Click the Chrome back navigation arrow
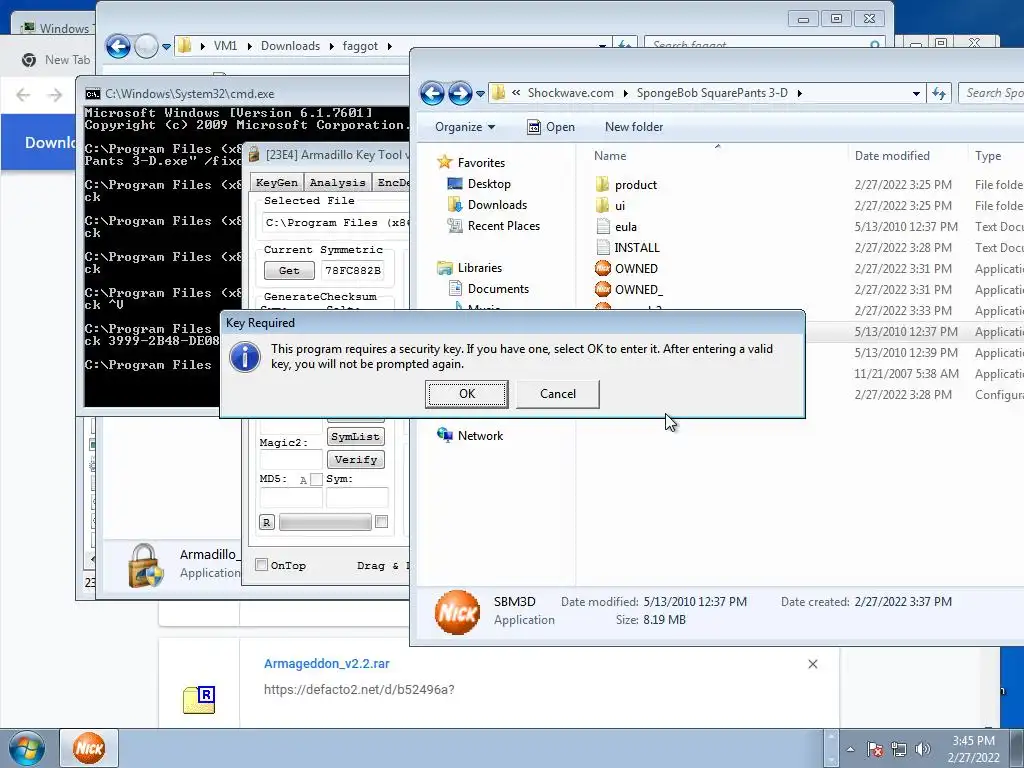The image size is (1024, 768). coord(24,95)
